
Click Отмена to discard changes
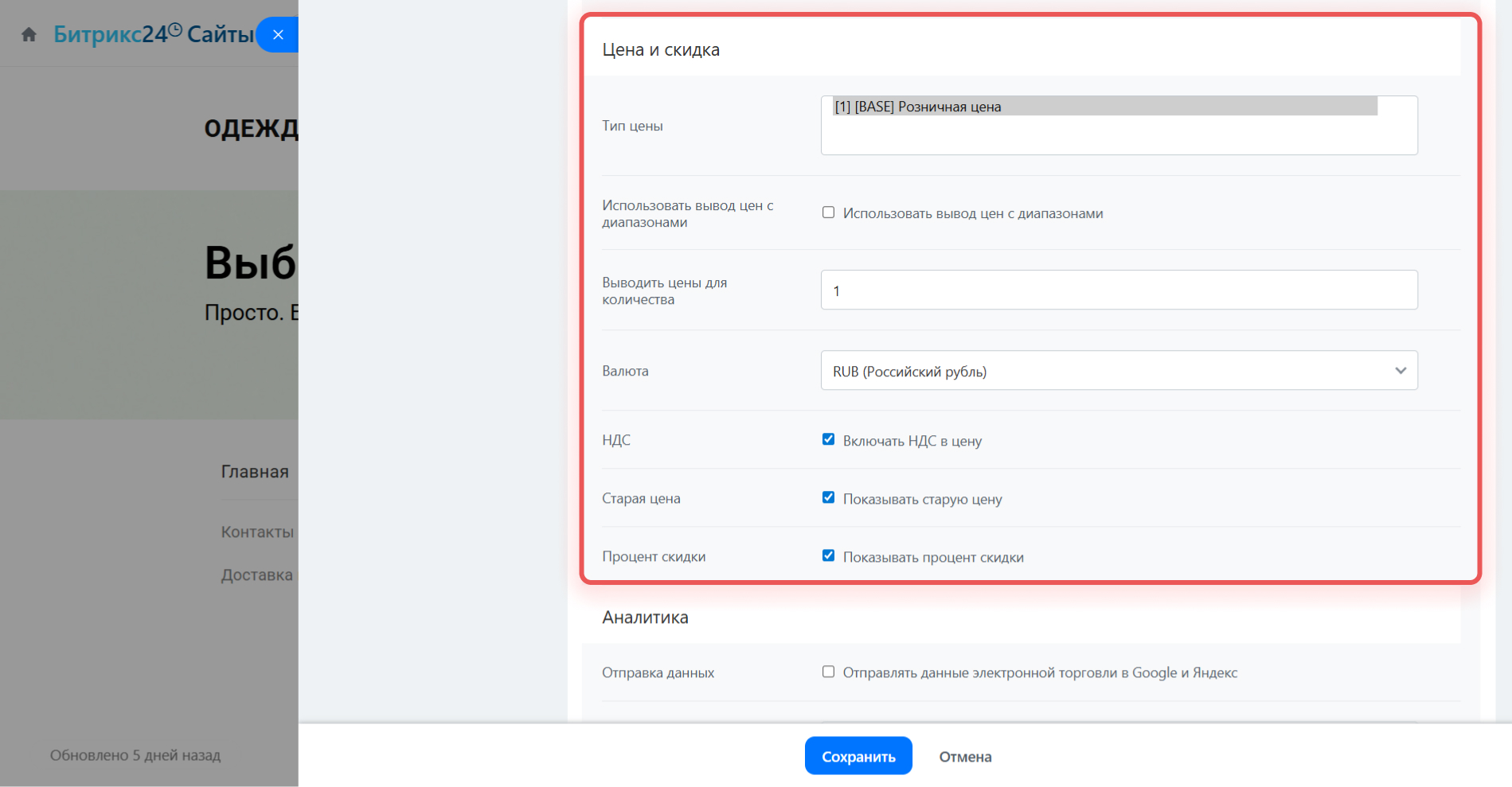pos(965,757)
